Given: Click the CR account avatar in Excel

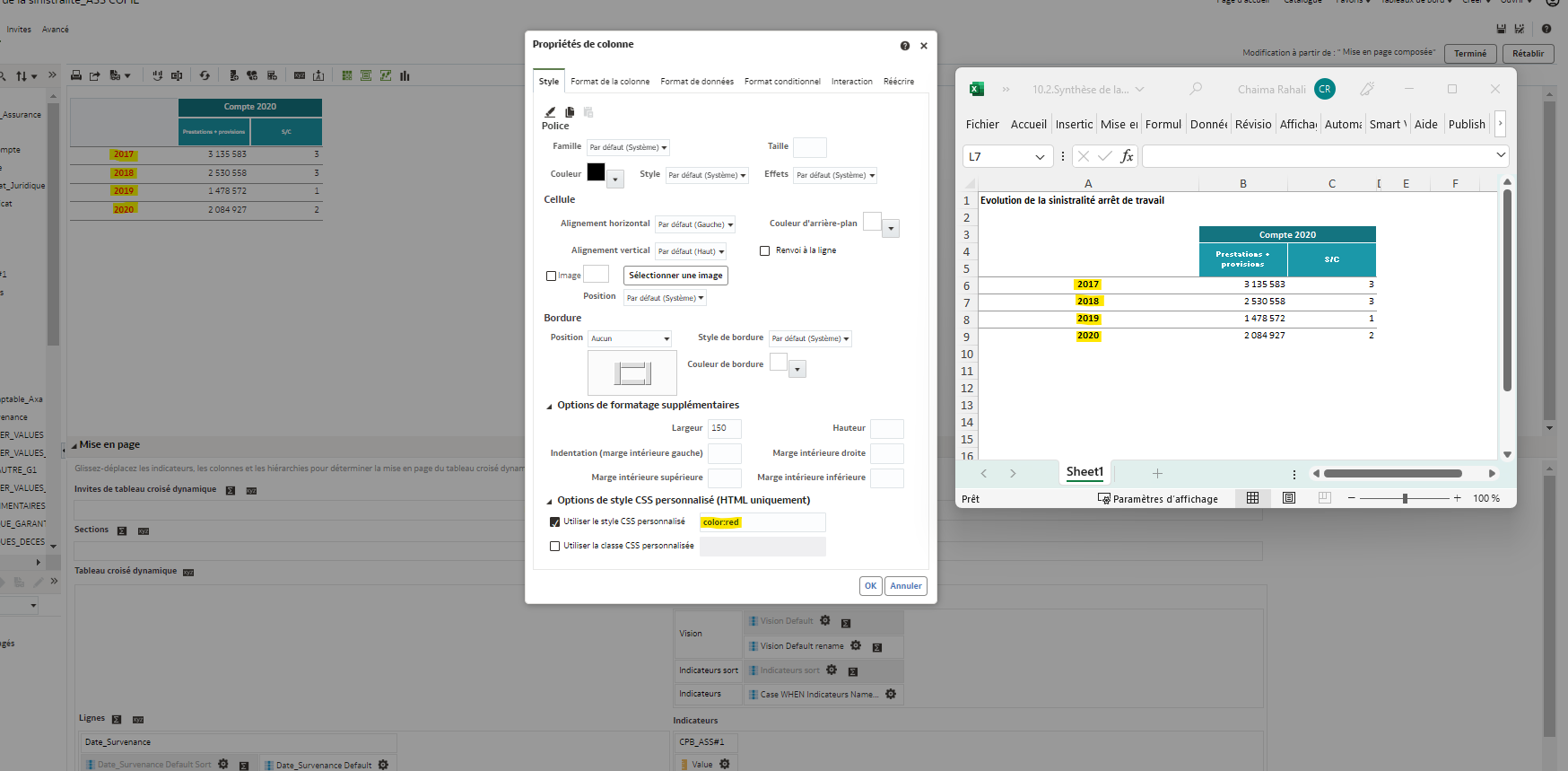Looking at the screenshot, I should click(x=1325, y=89).
